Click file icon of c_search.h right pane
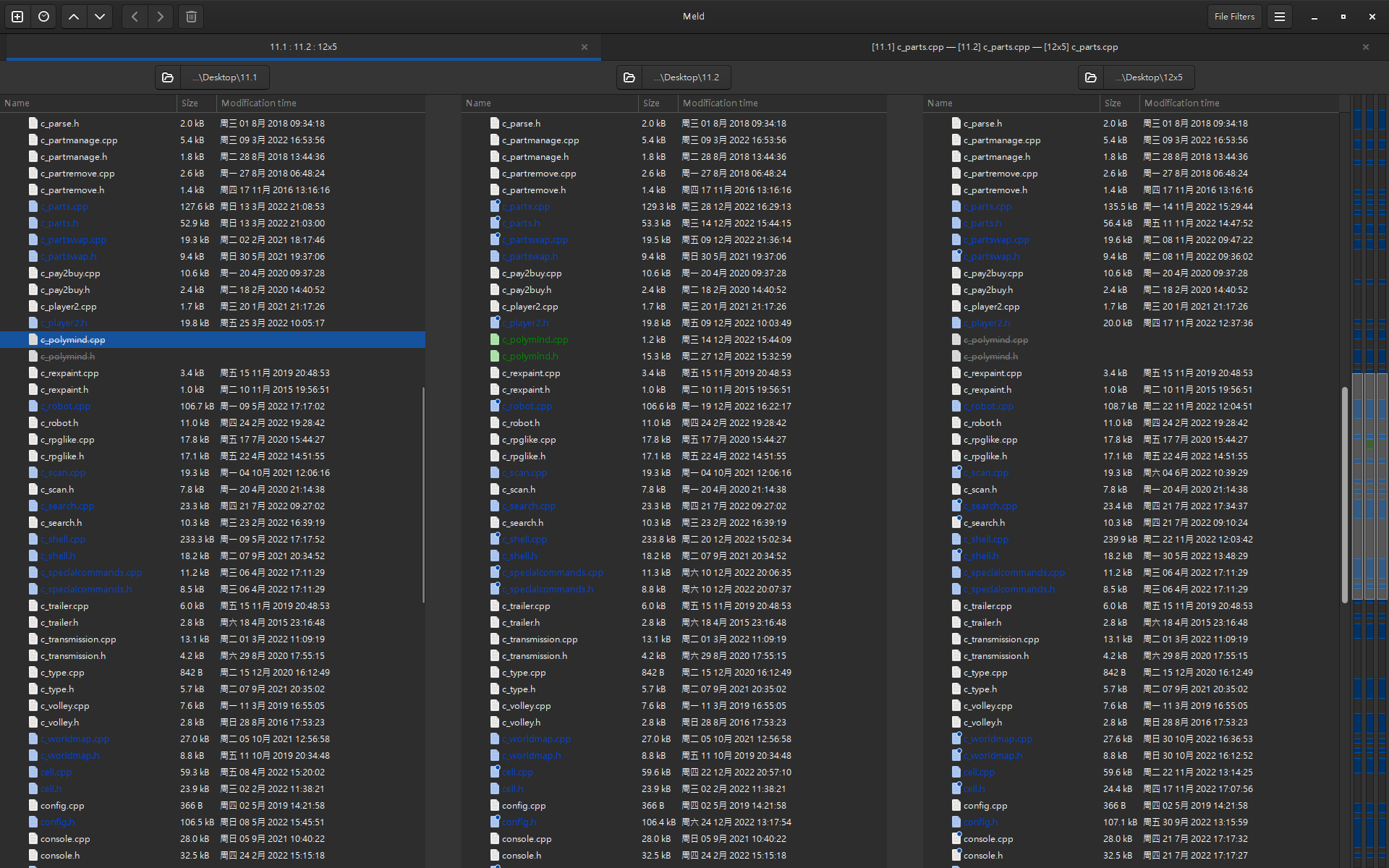 (x=956, y=523)
